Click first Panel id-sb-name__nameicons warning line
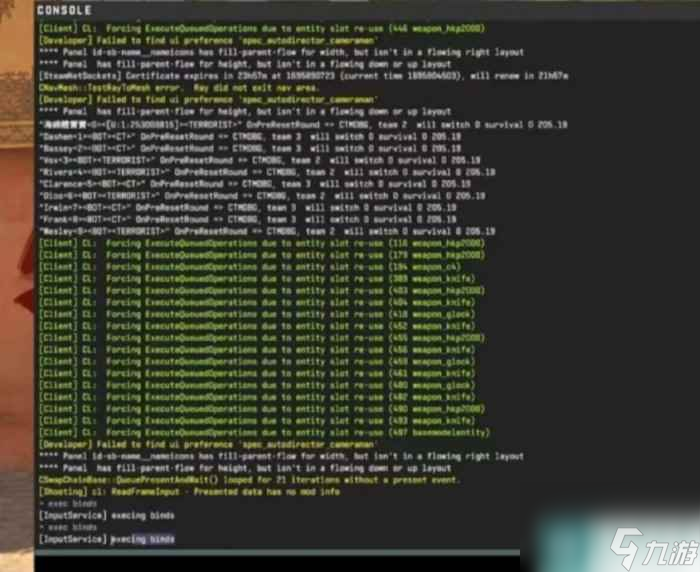 [x=281, y=52]
